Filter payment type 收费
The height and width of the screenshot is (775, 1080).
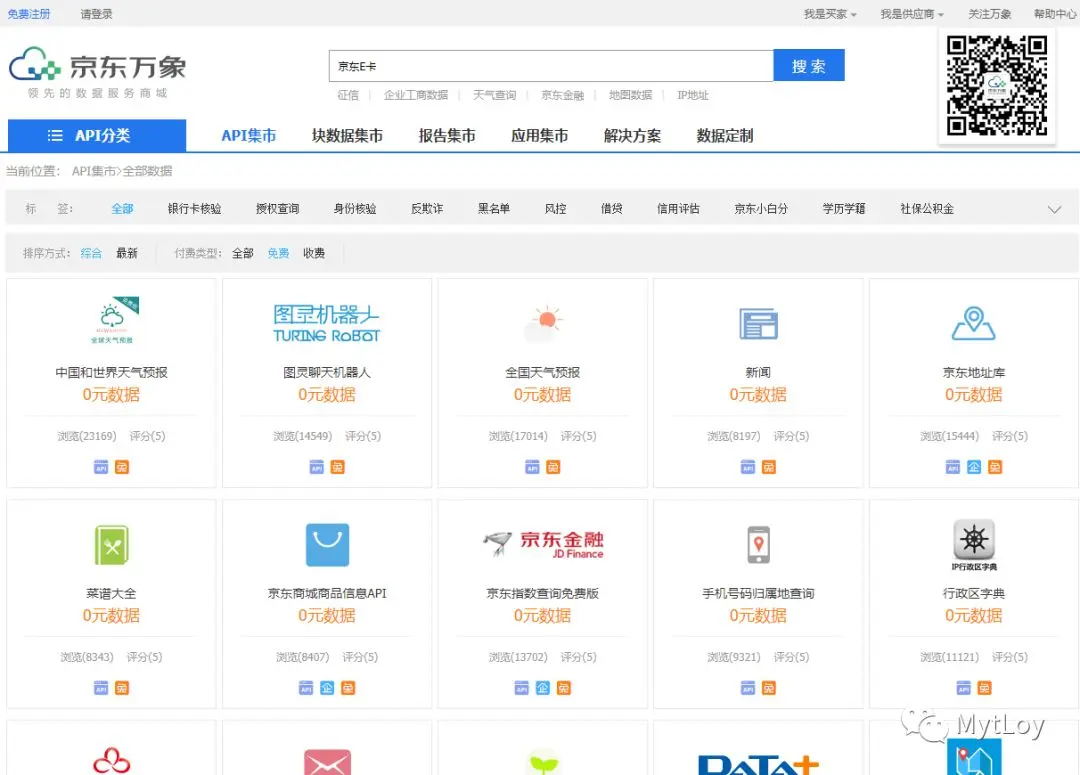[x=314, y=254]
